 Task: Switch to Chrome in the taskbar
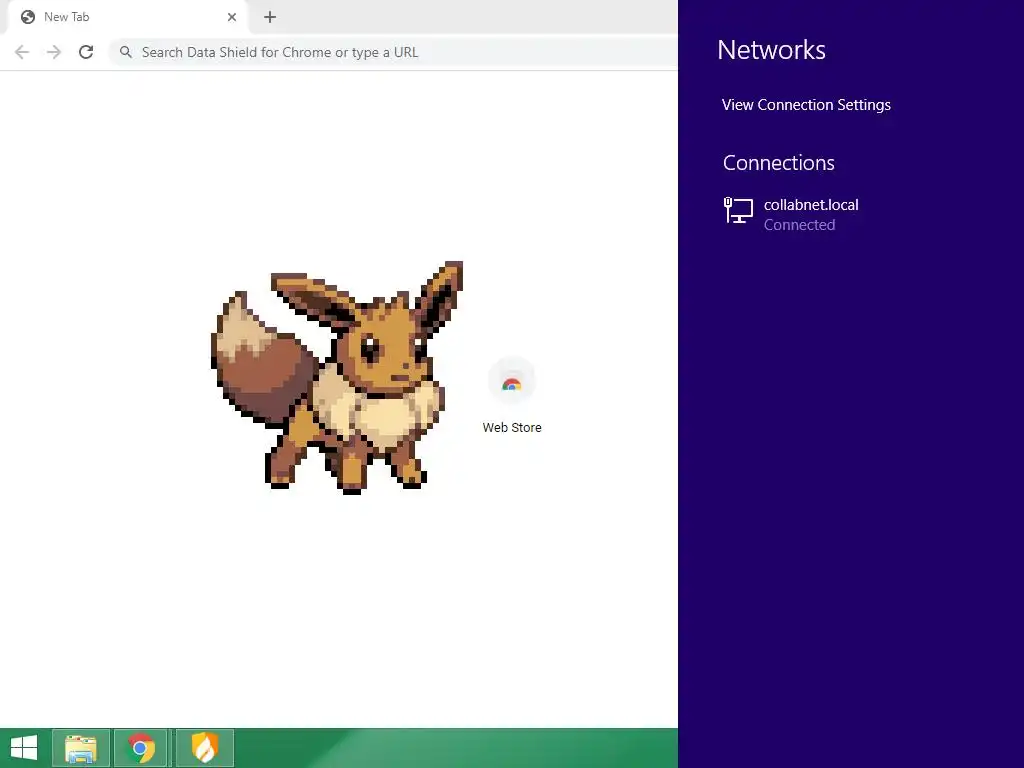(141, 748)
